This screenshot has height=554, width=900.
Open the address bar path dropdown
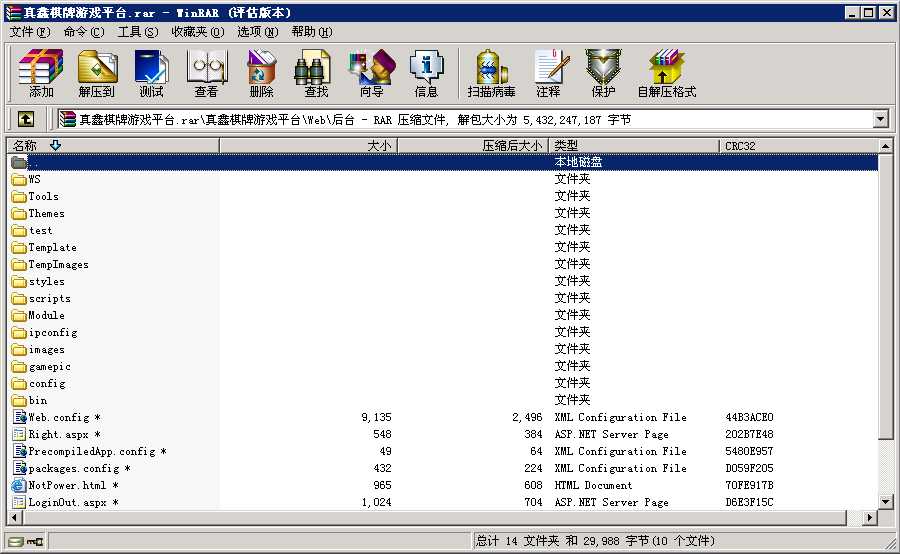pos(881,119)
